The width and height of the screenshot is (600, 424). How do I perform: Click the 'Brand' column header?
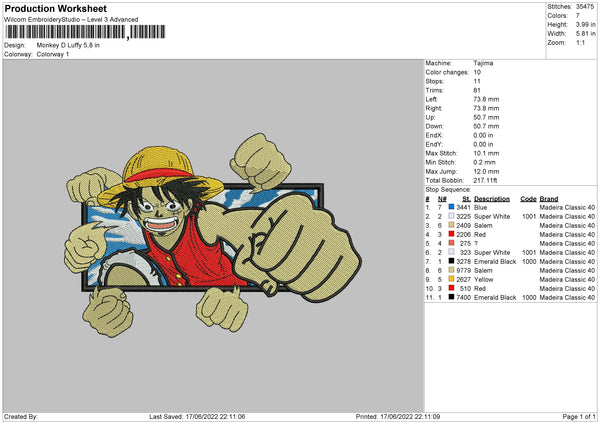(x=549, y=199)
